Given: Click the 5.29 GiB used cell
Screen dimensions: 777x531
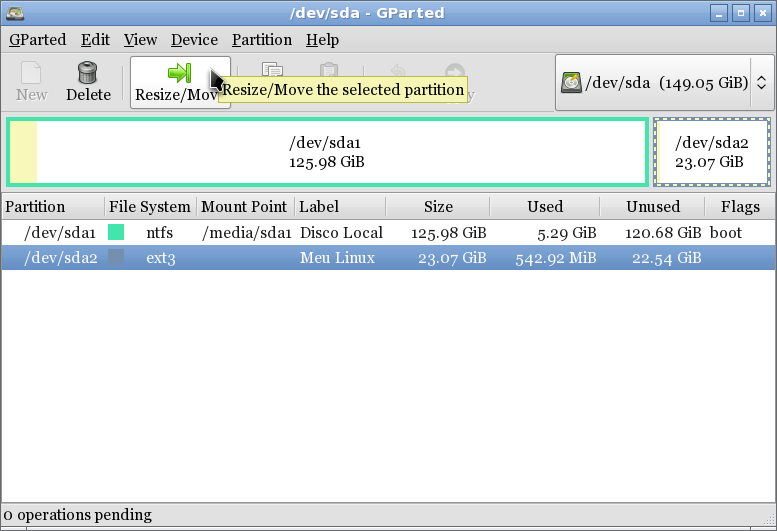Looking at the screenshot, I should (567, 233).
